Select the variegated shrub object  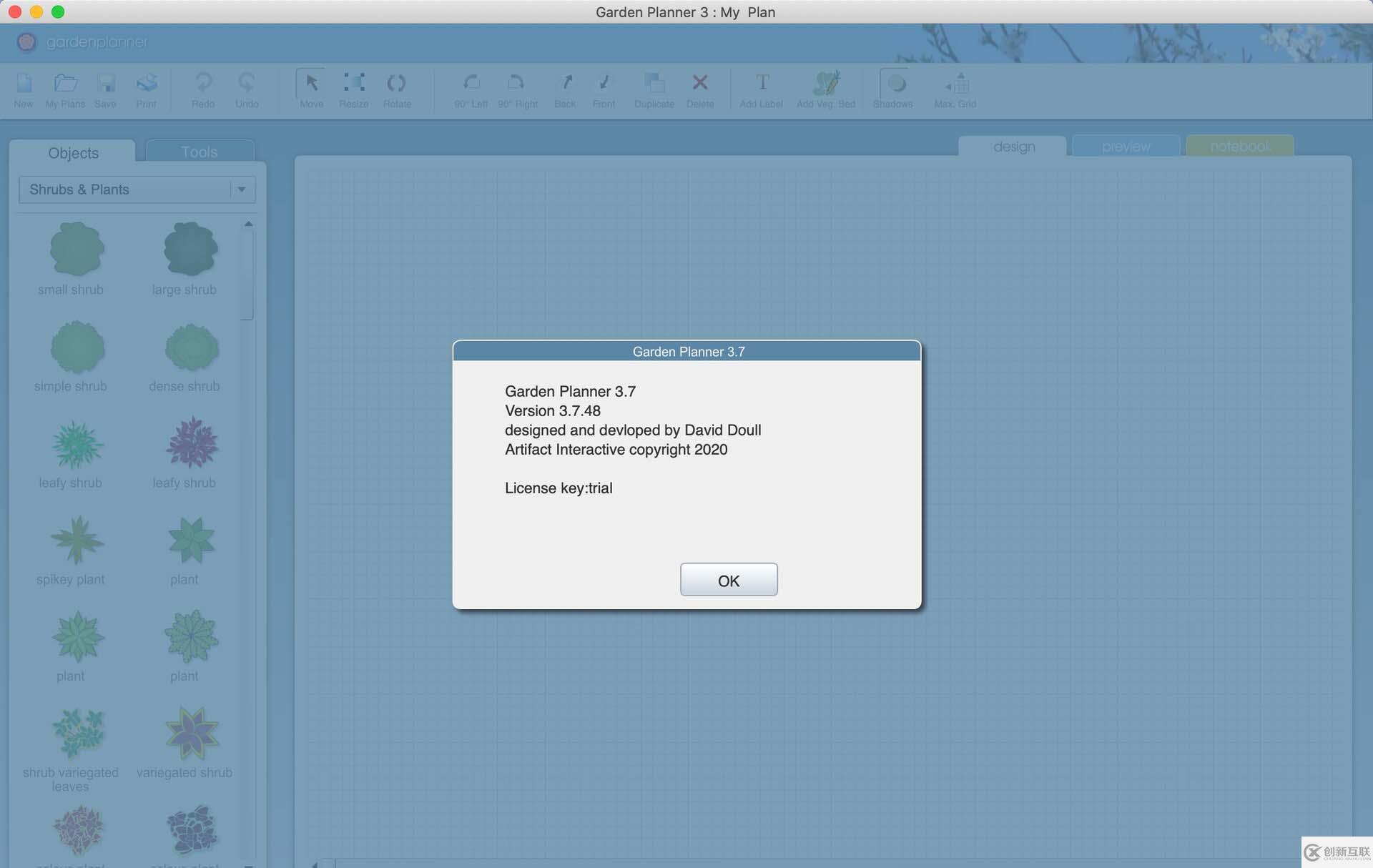pos(191,733)
